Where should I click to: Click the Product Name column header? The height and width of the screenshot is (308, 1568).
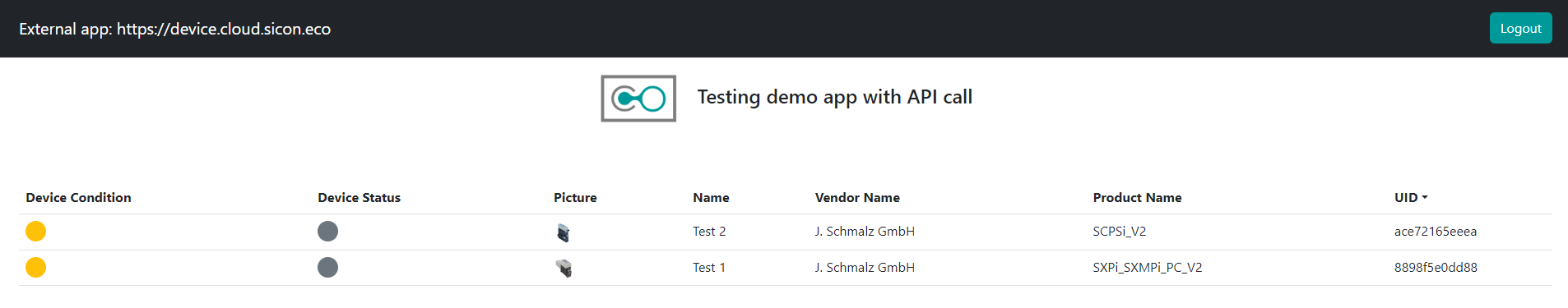1137,198
